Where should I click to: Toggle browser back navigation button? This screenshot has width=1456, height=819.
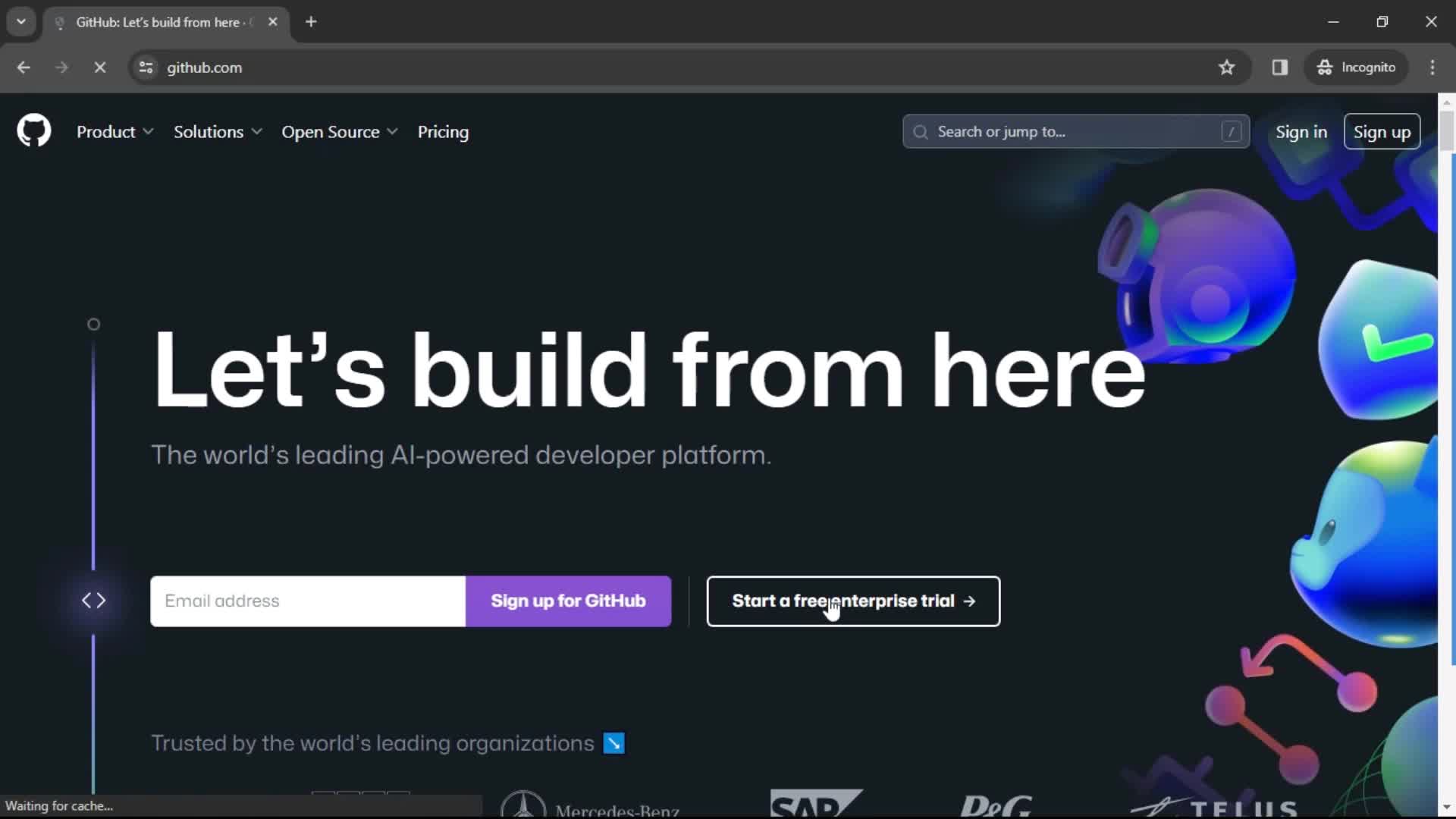tap(24, 67)
